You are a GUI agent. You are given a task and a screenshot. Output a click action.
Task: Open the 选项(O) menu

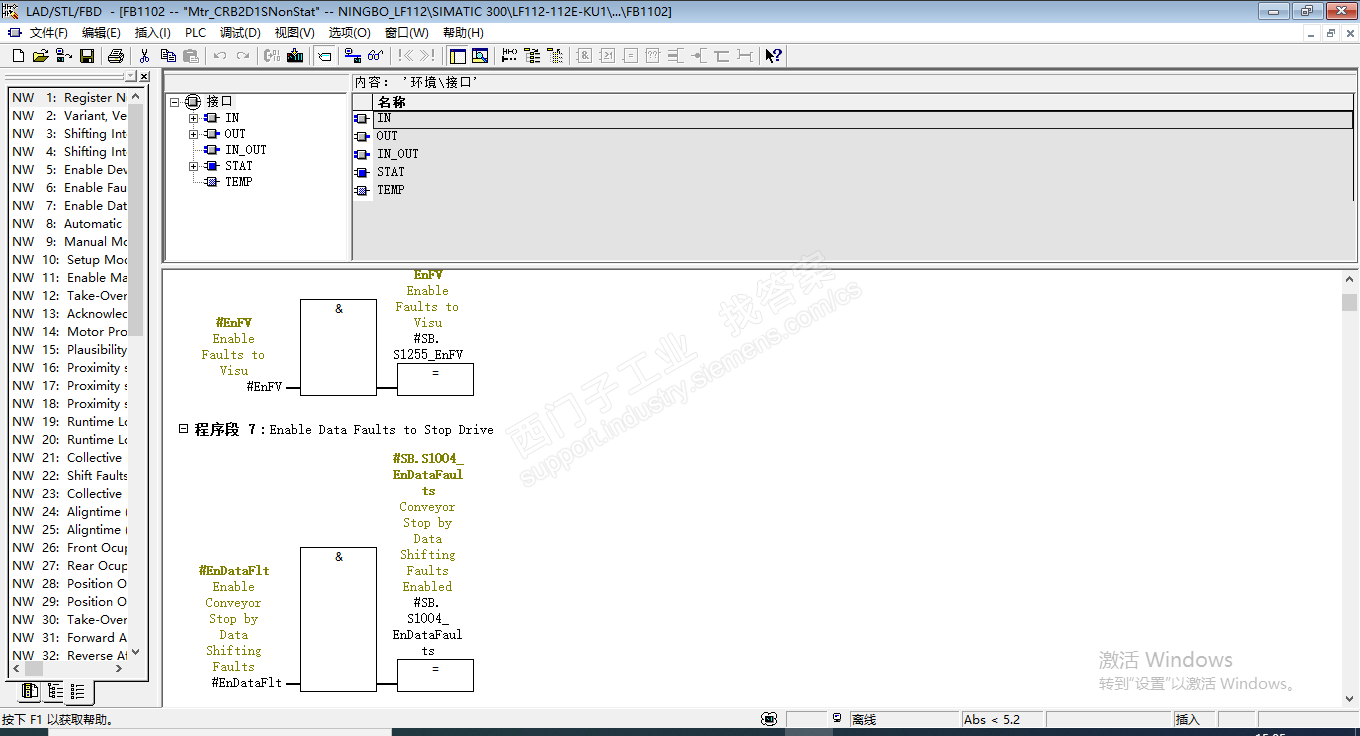[x=349, y=33]
